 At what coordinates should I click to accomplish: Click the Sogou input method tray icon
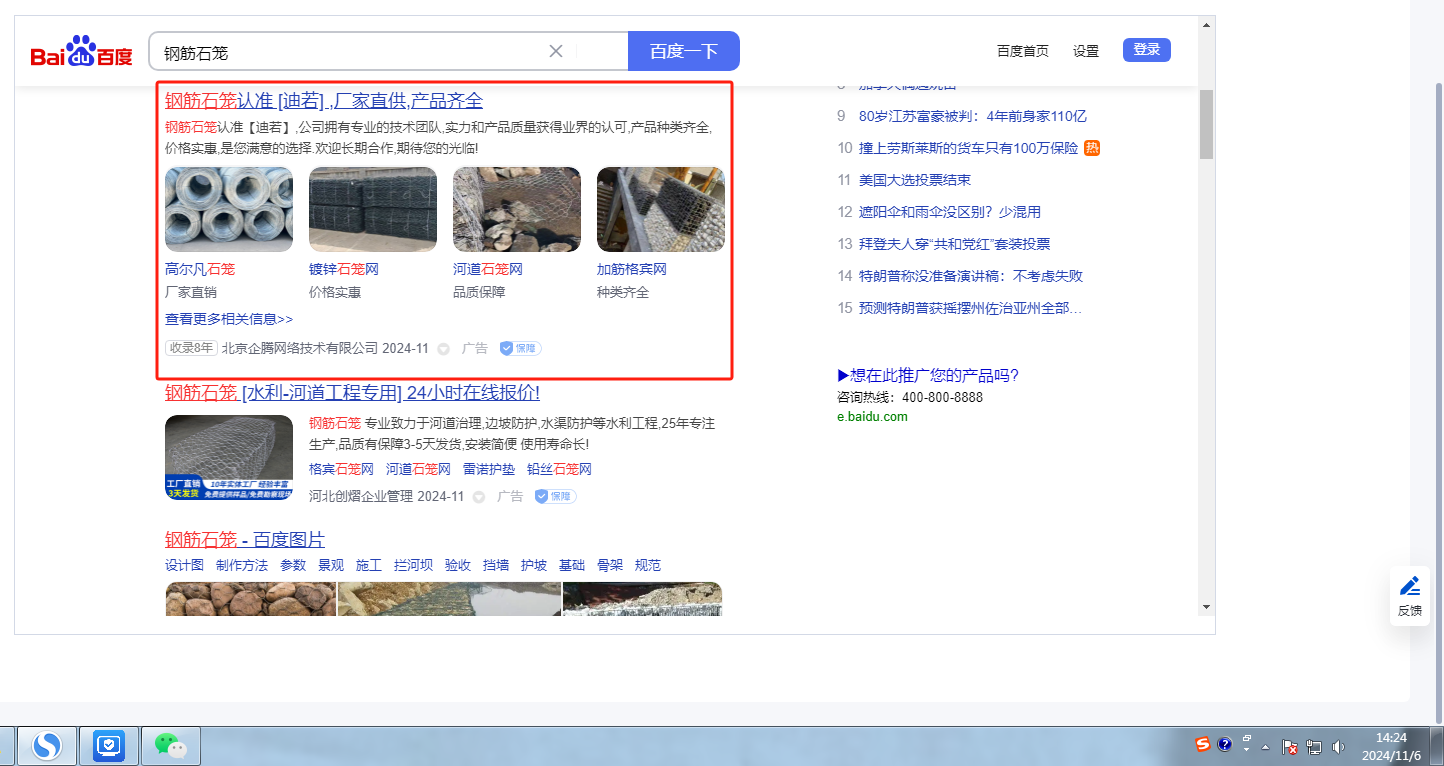[1203, 744]
